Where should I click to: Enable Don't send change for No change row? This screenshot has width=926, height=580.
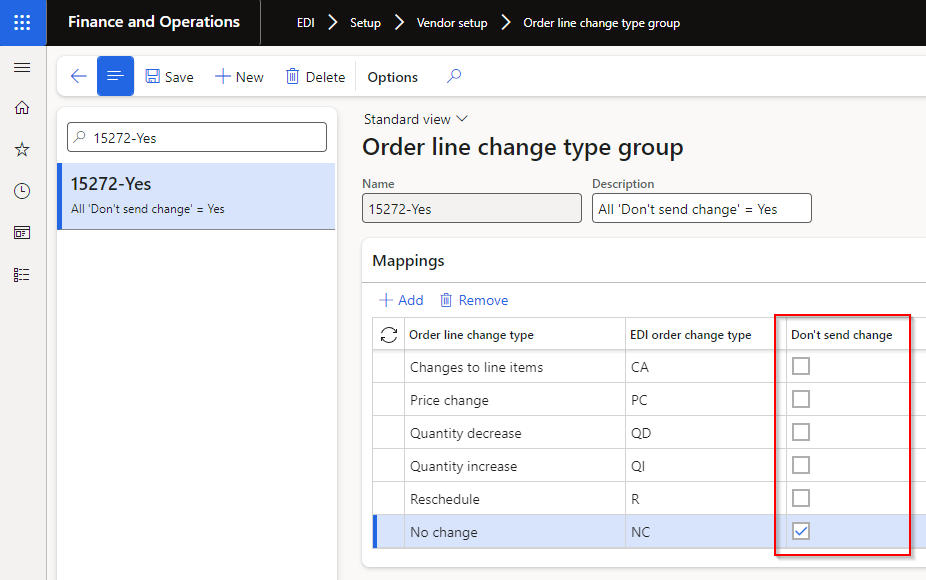point(800,531)
